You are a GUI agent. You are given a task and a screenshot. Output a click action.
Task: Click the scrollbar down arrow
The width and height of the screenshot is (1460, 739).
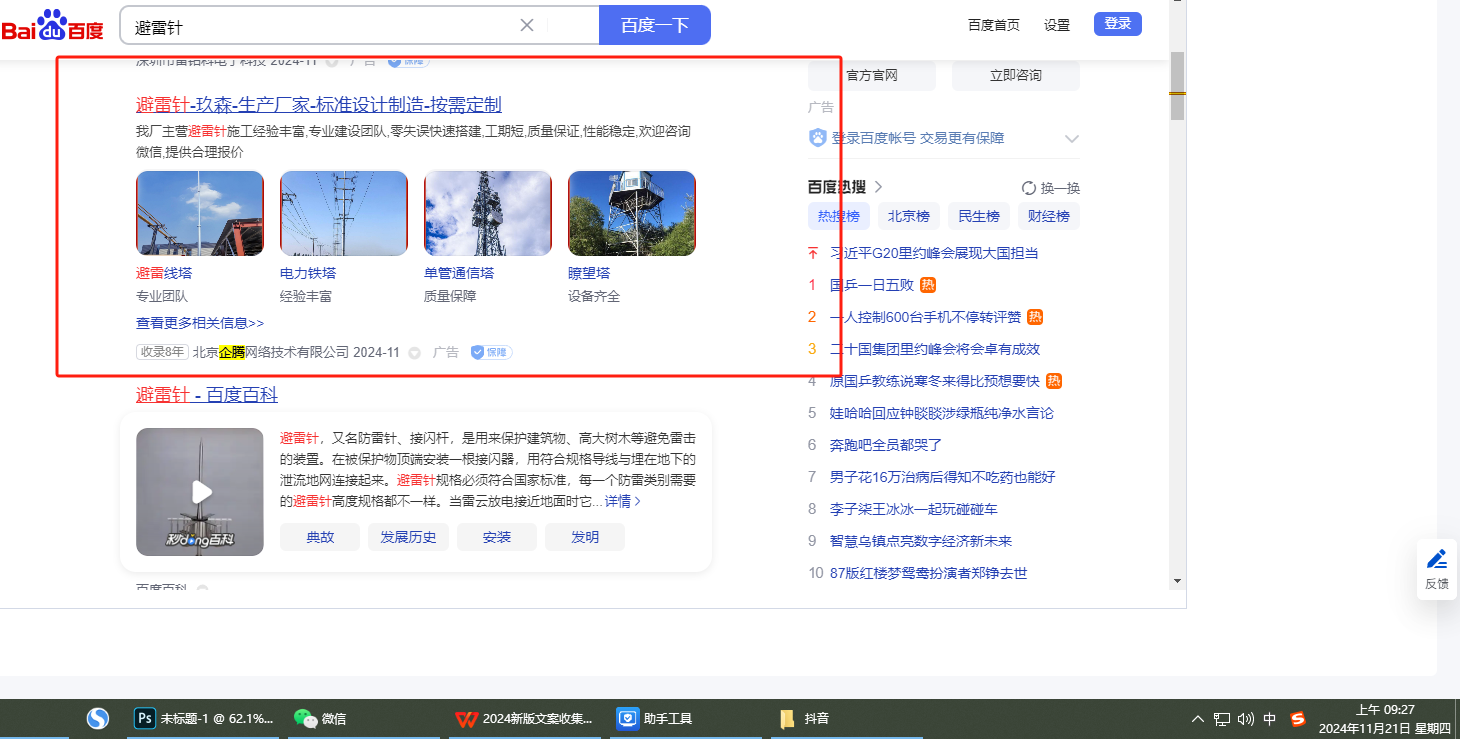(x=1177, y=580)
